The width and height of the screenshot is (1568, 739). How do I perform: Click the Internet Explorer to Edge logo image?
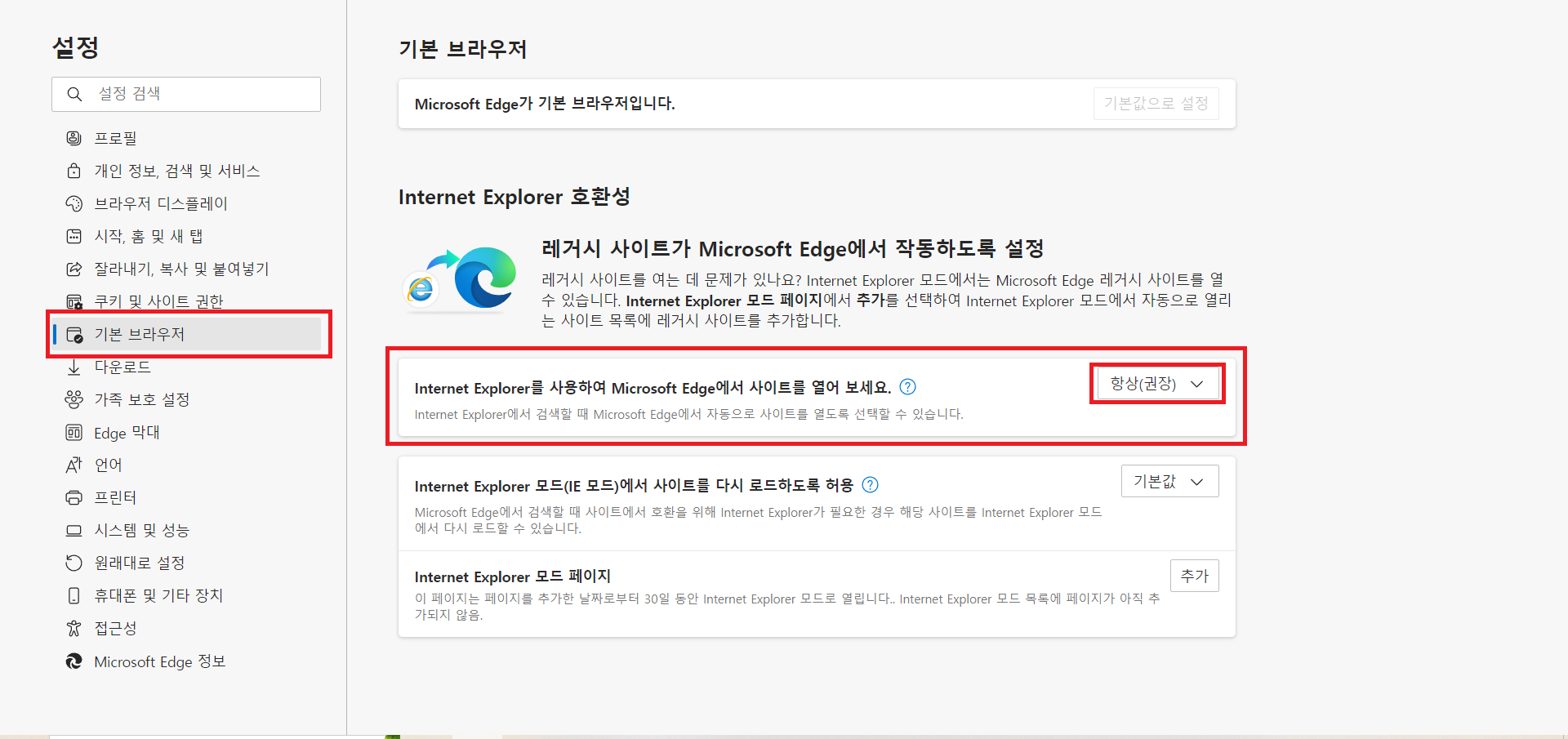pos(461,280)
